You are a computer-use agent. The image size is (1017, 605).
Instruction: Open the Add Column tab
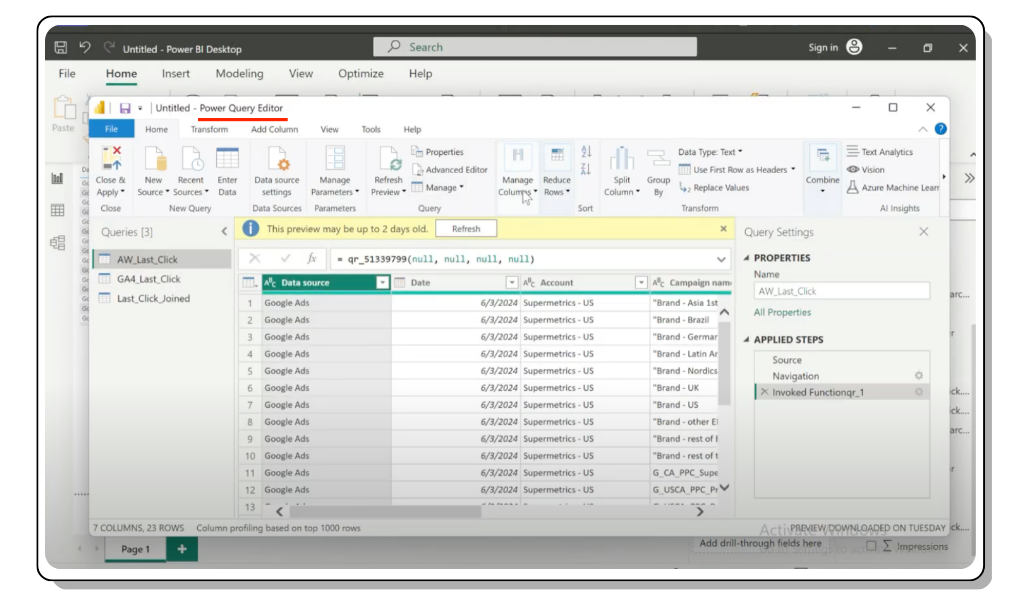(x=274, y=129)
